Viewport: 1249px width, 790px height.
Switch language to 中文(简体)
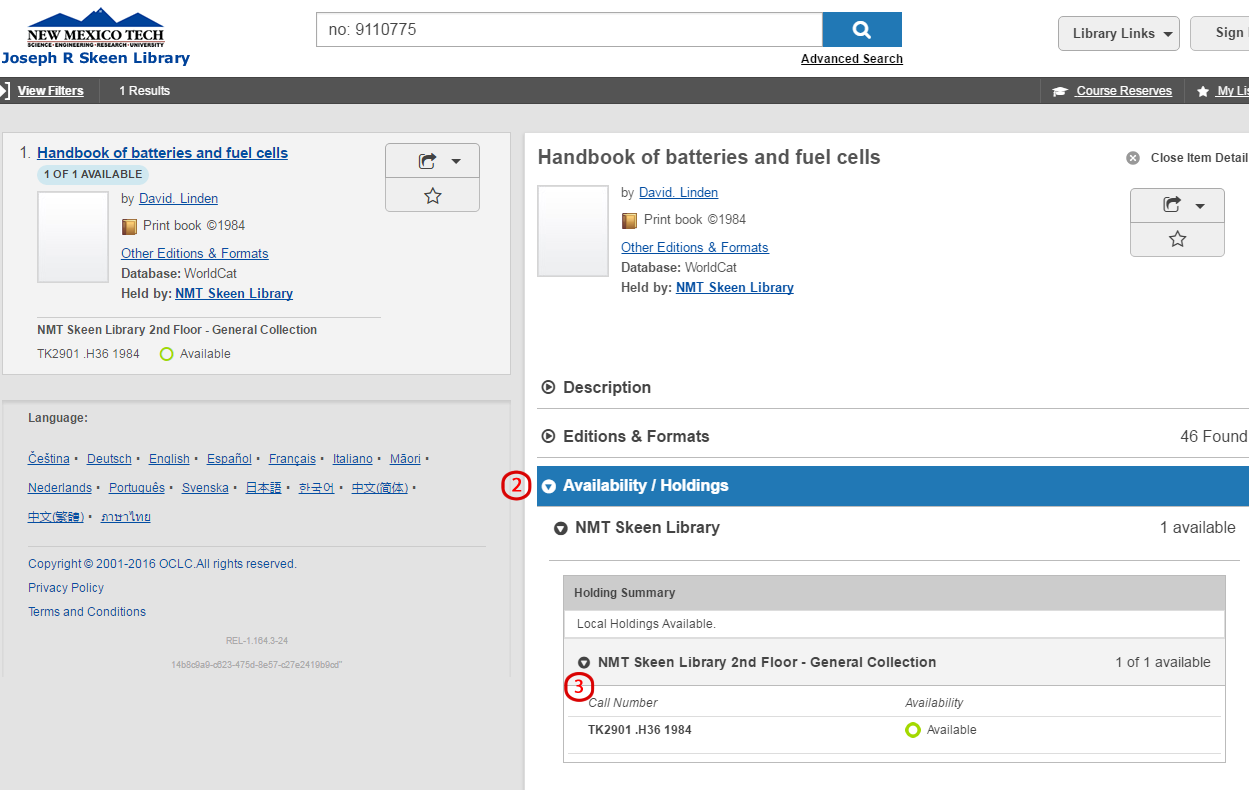(x=380, y=488)
